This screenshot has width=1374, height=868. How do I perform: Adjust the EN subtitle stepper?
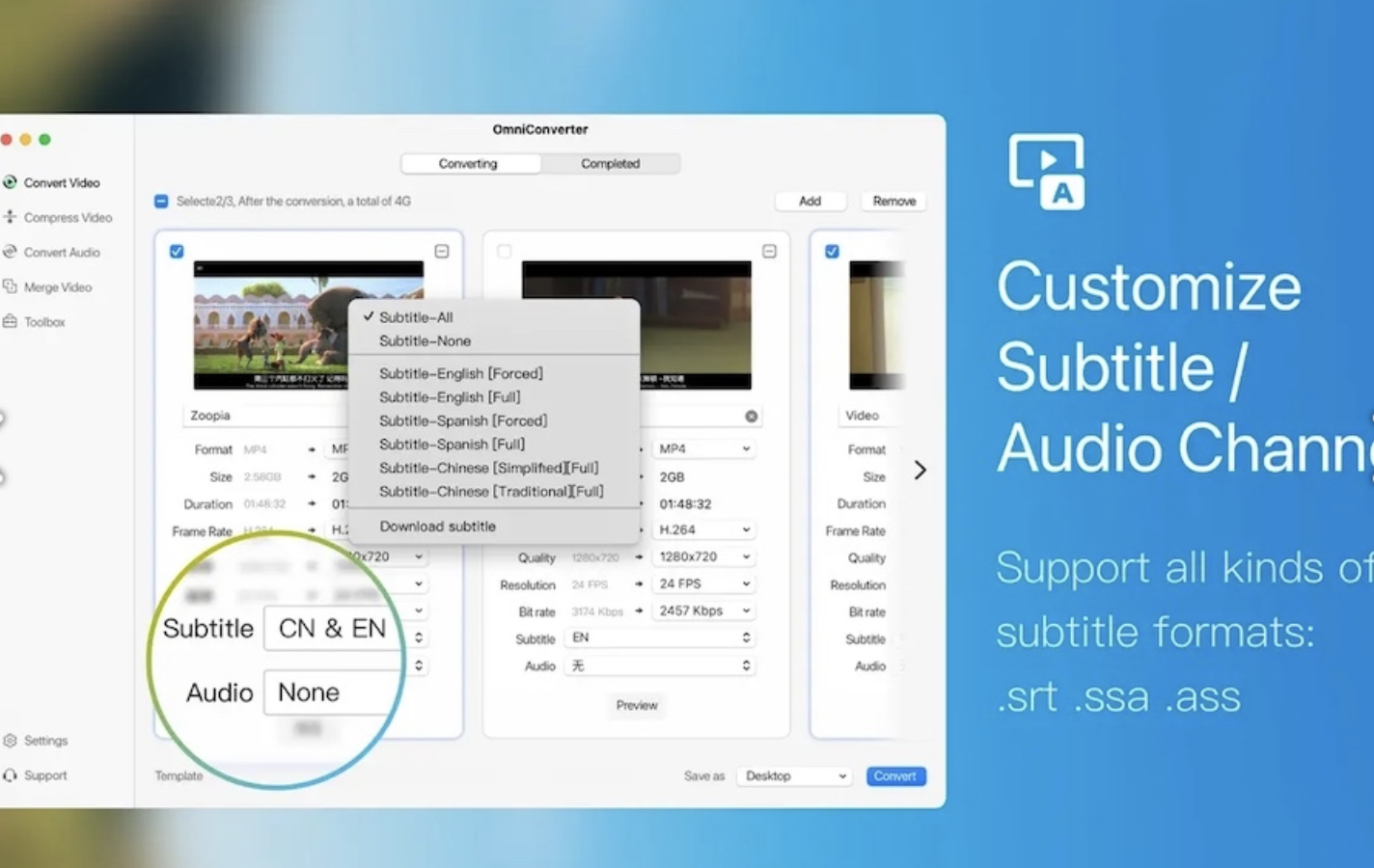[x=745, y=637]
